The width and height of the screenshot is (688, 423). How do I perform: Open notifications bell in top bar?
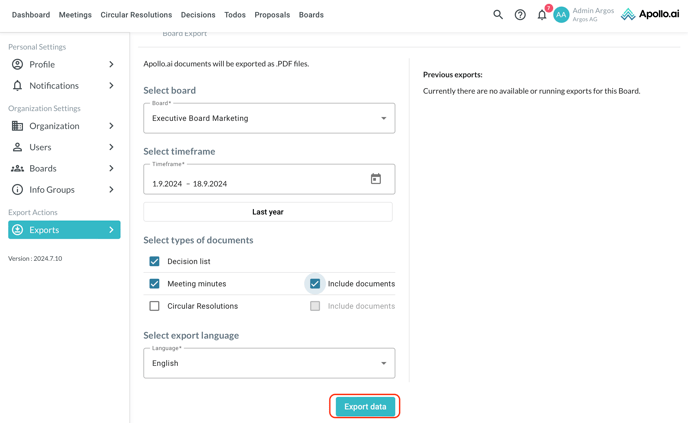542,15
